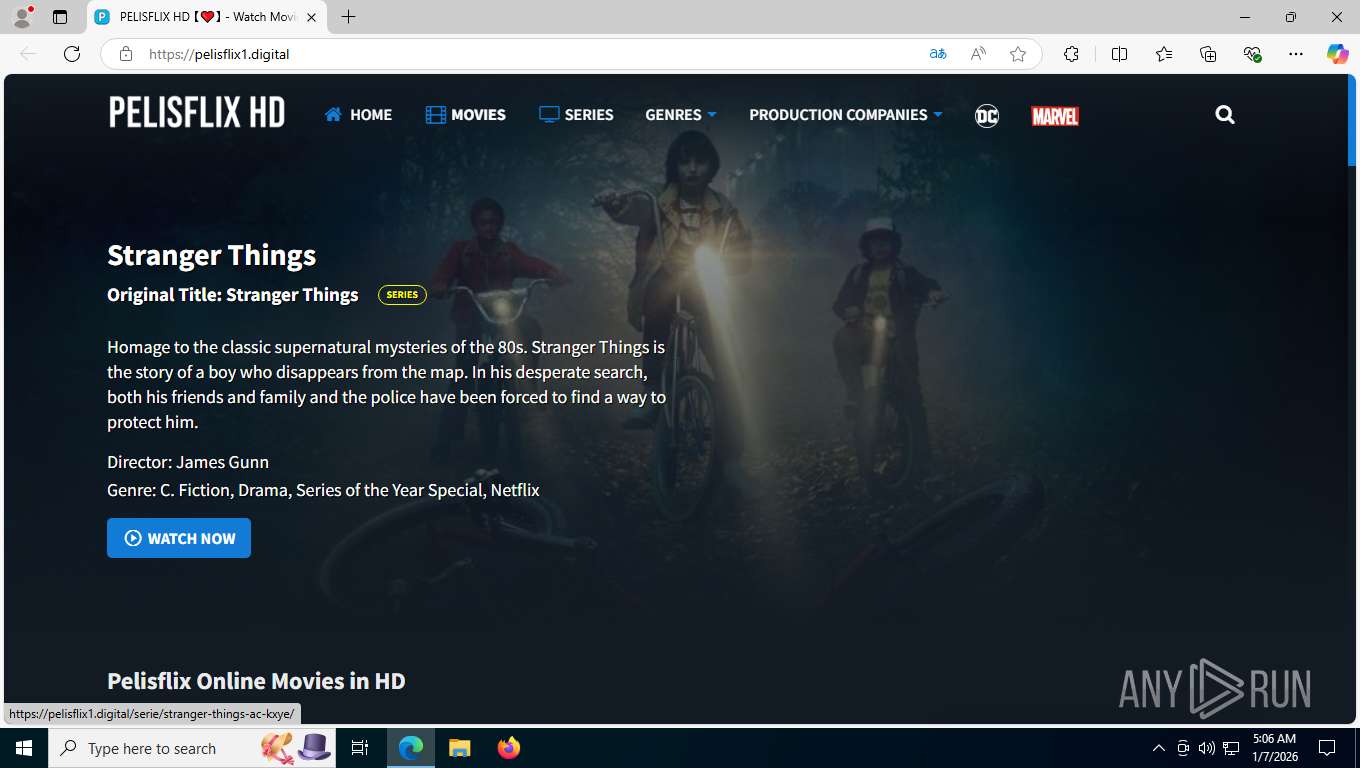Image resolution: width=1360 pixels, height=768 pixels.
Task: Go back to the previous page
Action: (x=28, y=54)
